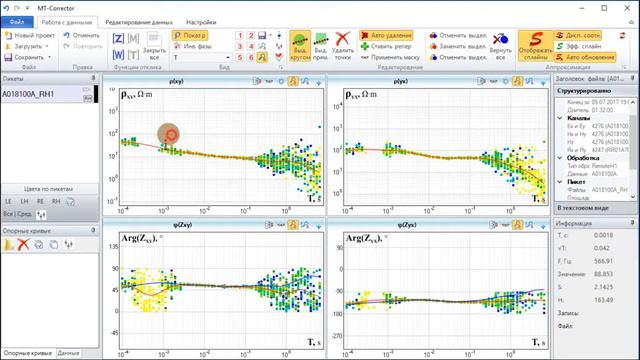Click the Заменить выдел. button

[458, 47]
